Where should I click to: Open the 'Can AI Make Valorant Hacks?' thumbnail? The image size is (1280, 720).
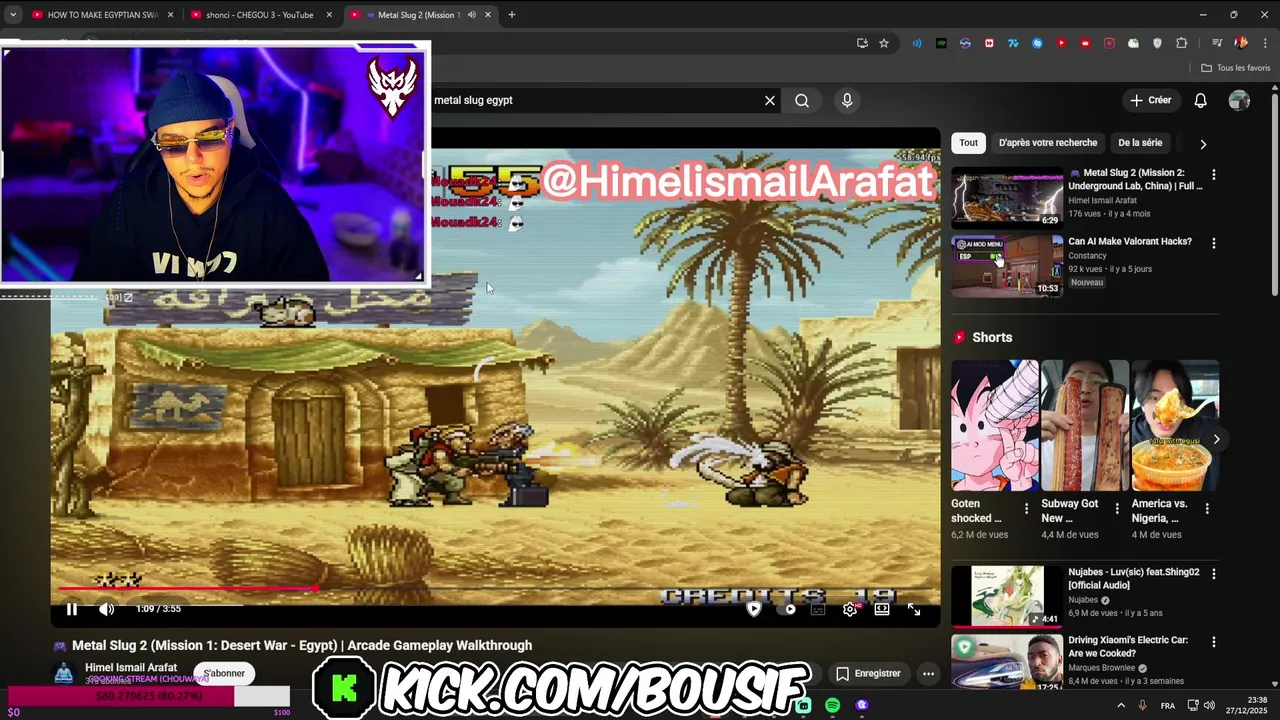(1007, 266)
